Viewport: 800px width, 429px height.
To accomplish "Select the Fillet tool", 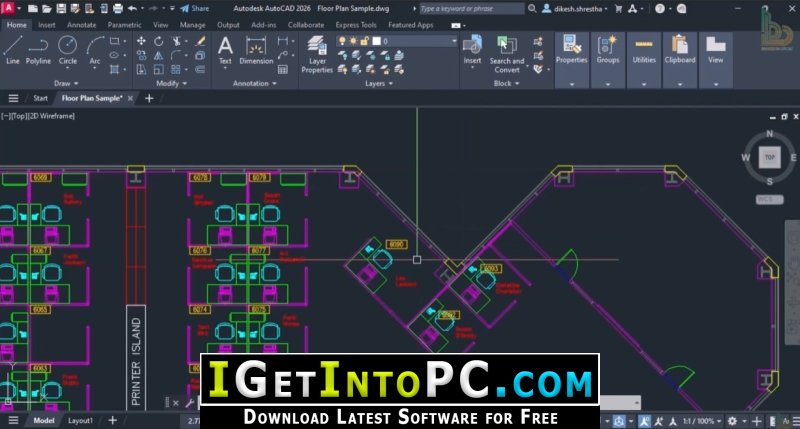I will click(x=176, y=55).
